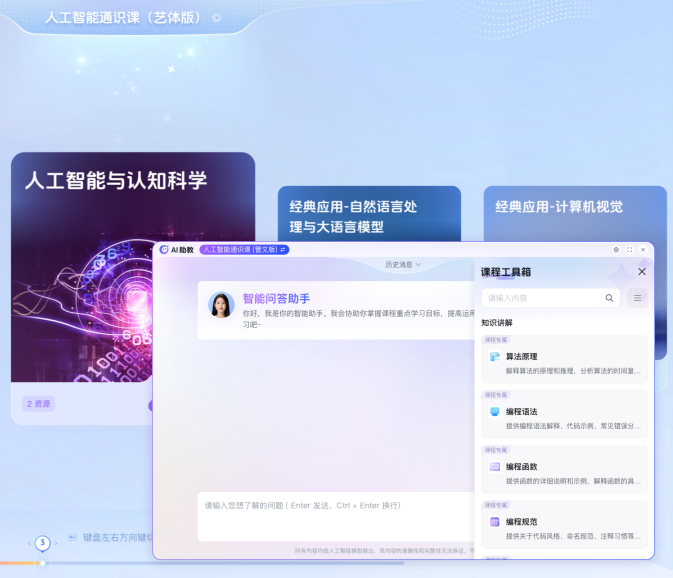Screen dimensions: 673x578
Task: Click the page number 3 marker
Action: pyautogui.click(x=42, y=543)
